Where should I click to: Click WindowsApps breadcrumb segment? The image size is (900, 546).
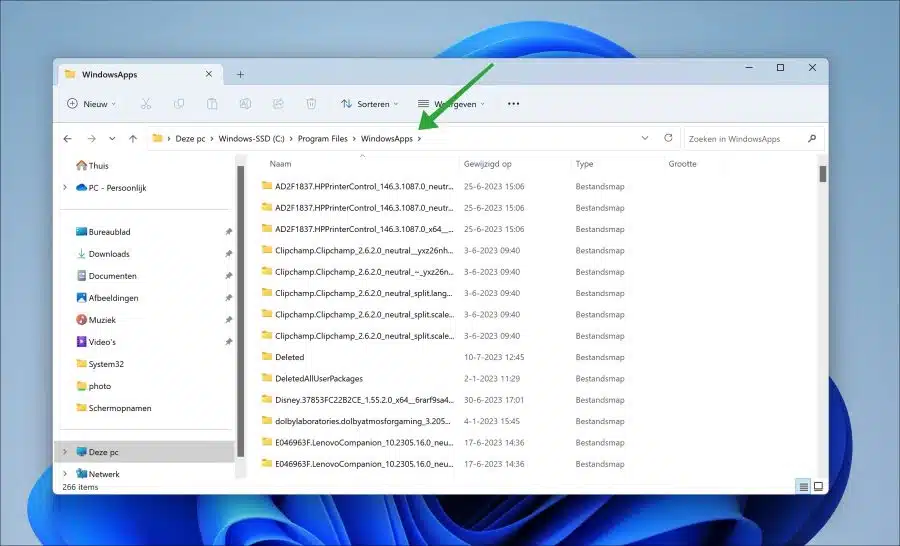pyautogui.click(x=387, y=138)
